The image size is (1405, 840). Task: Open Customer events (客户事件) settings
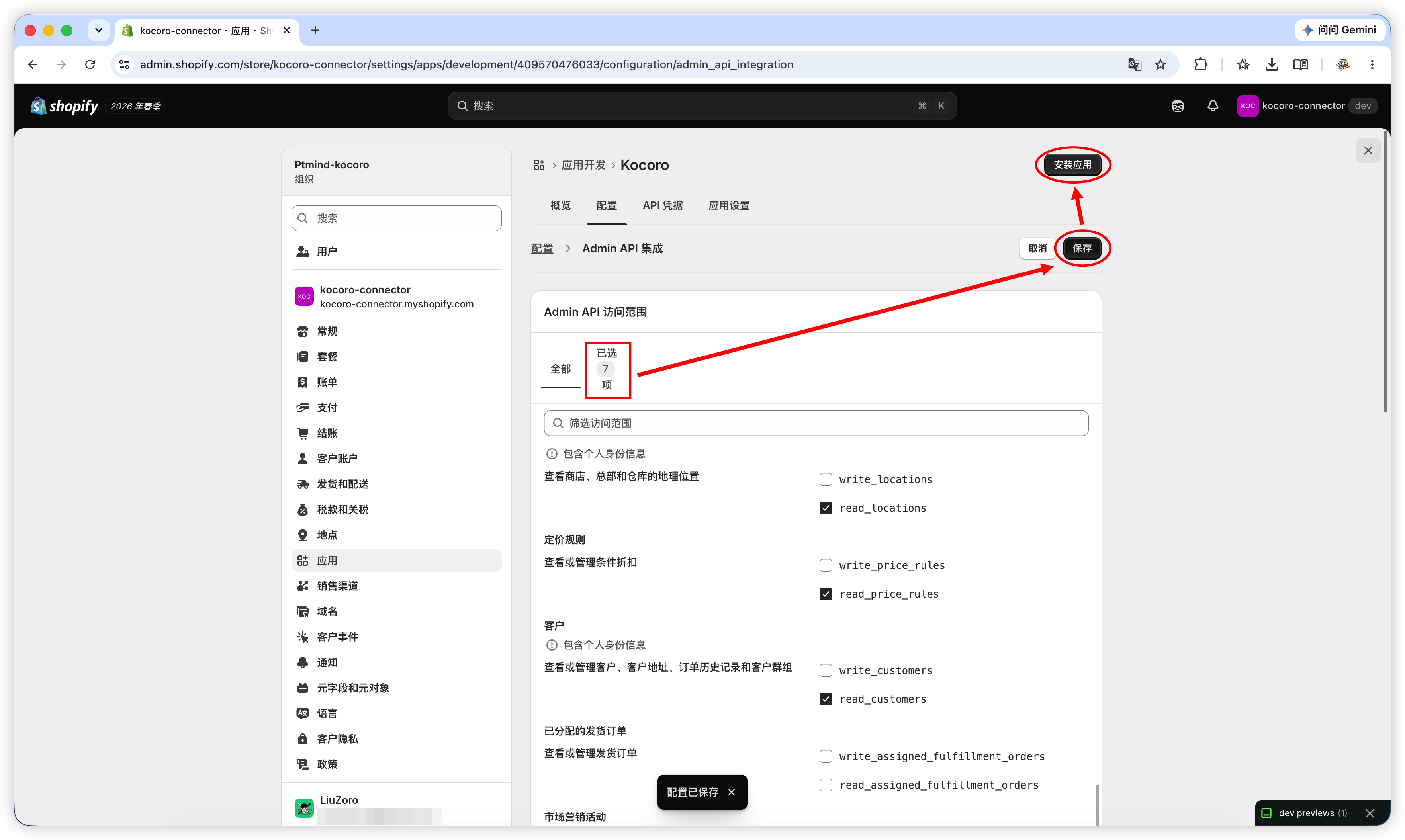click(396, 637)
